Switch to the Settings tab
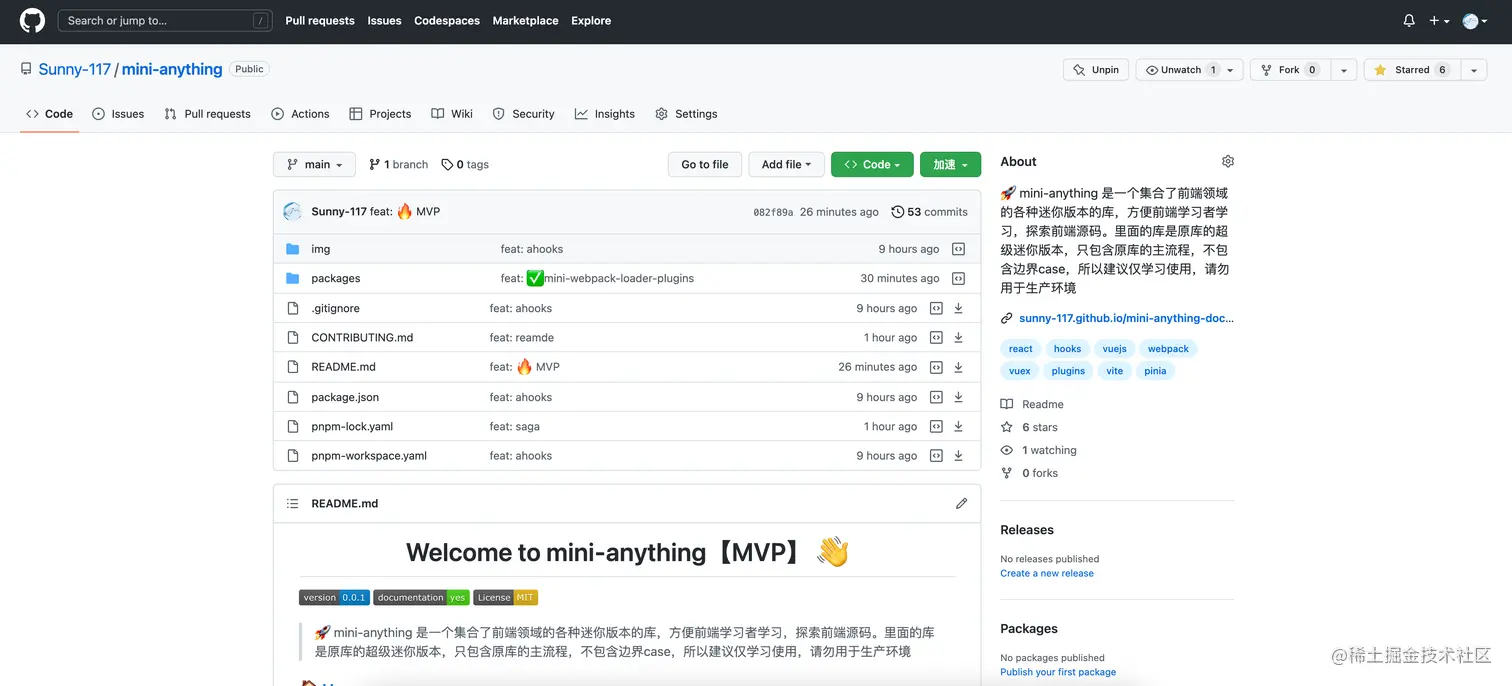 tap(686, 114)
